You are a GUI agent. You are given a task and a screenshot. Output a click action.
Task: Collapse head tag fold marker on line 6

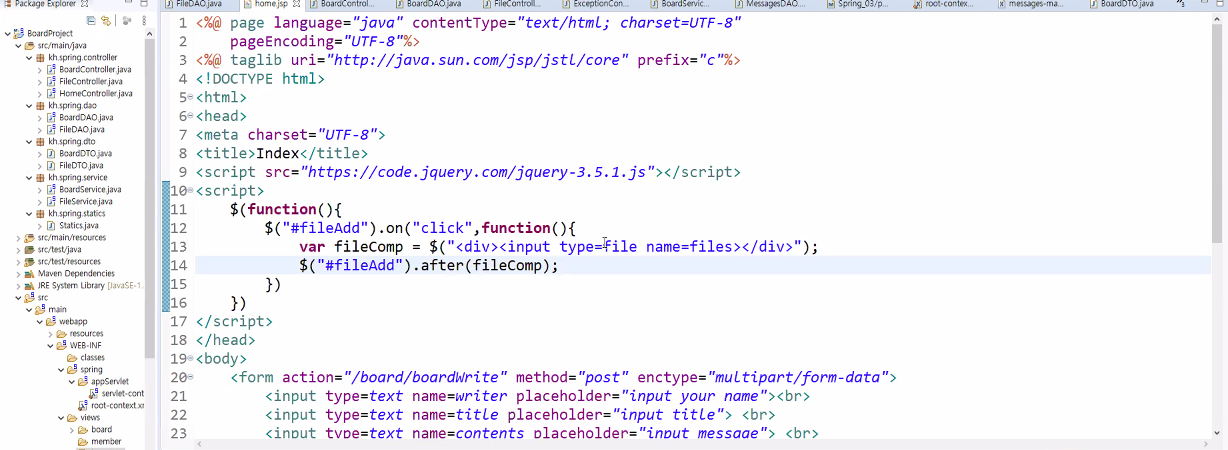click(190, 117)
